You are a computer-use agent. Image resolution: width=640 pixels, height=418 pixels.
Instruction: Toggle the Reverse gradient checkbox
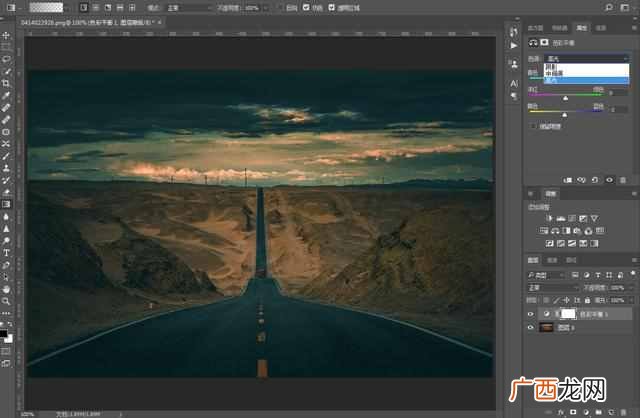pyautogui.click(x=280, y=7)
